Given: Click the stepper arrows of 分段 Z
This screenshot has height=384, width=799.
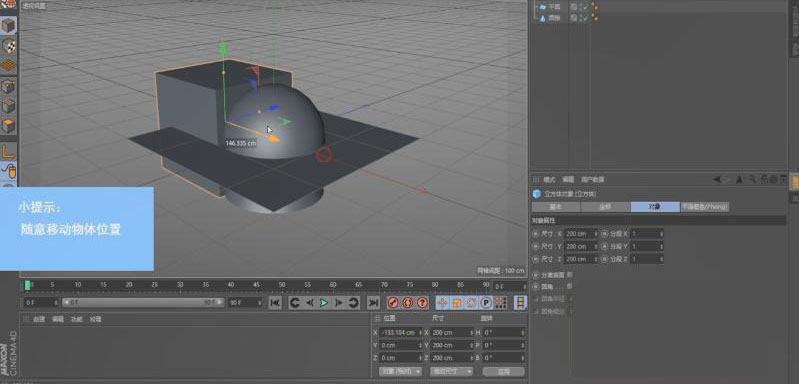Looking at the screenshot, I should [661, 259].
